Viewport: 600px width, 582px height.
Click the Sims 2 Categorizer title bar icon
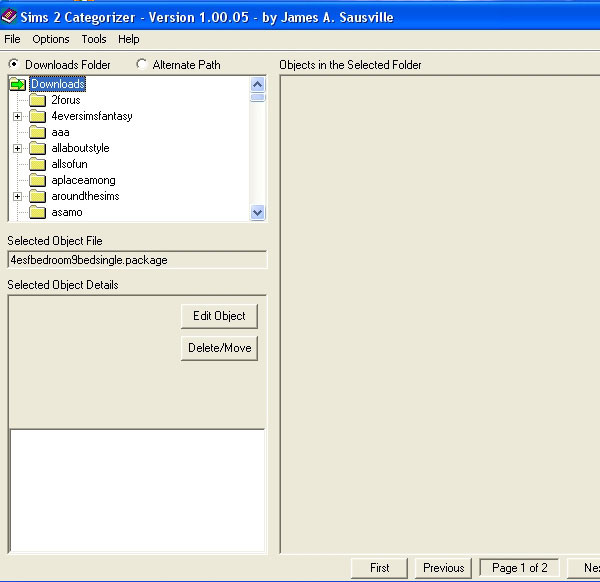(9, 16)
